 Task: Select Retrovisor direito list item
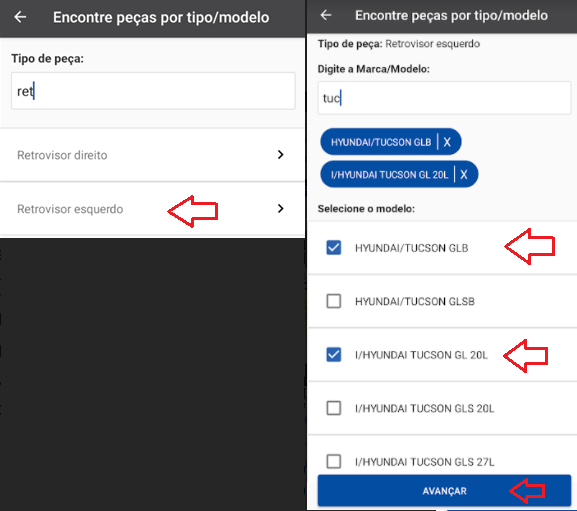click(x=152, y=155)
